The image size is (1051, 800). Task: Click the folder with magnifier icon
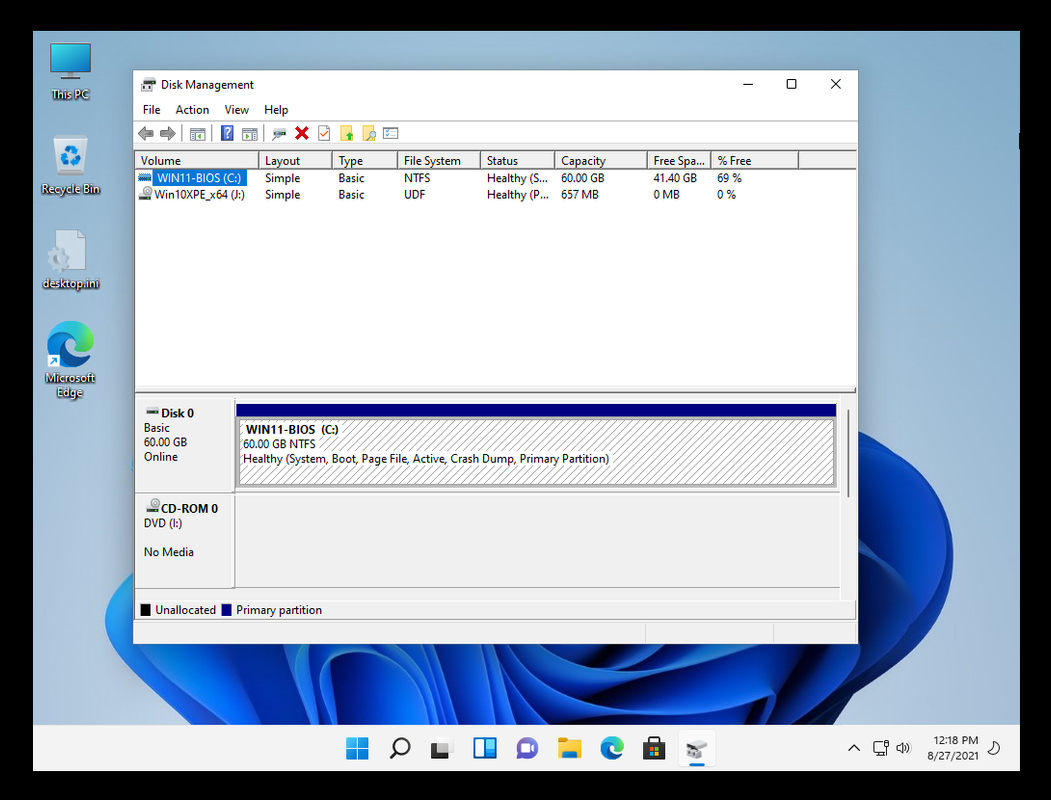point(369,133)
